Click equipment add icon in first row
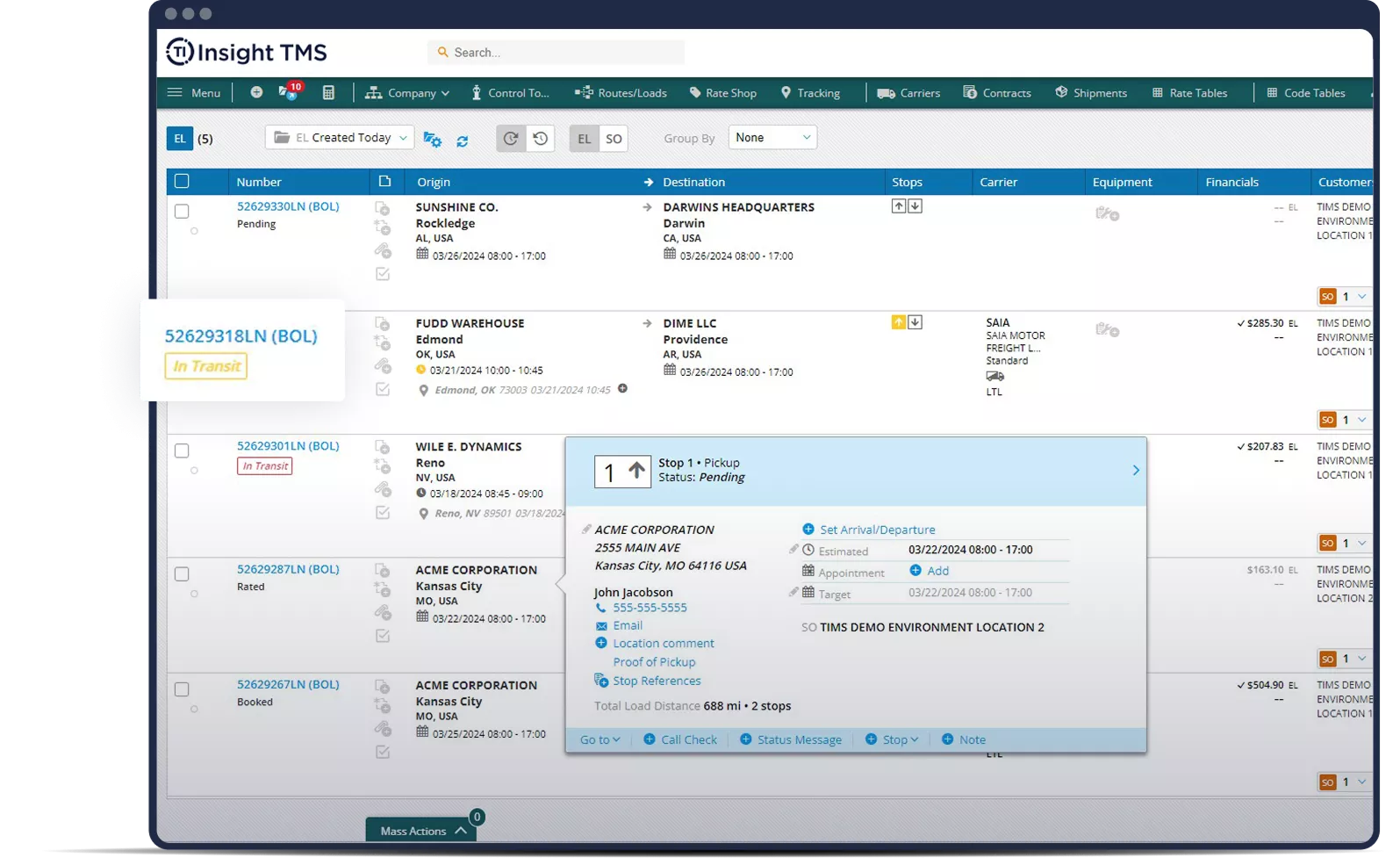This screenshot has height=858, width=1400. click(x=1107, y=213)
